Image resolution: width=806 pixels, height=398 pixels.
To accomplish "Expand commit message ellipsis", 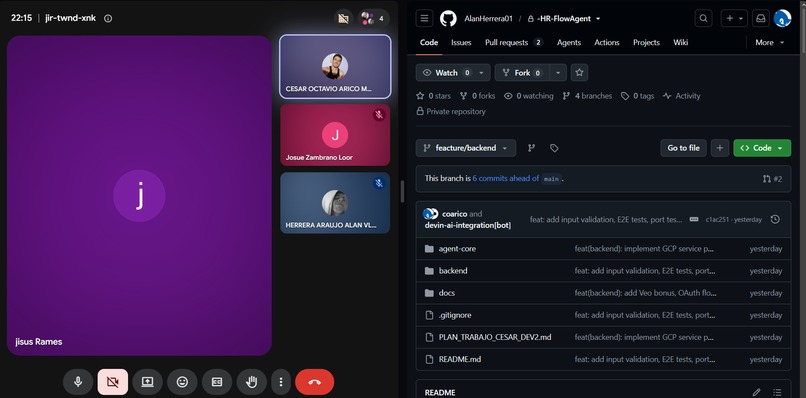I will coord(694,220).
